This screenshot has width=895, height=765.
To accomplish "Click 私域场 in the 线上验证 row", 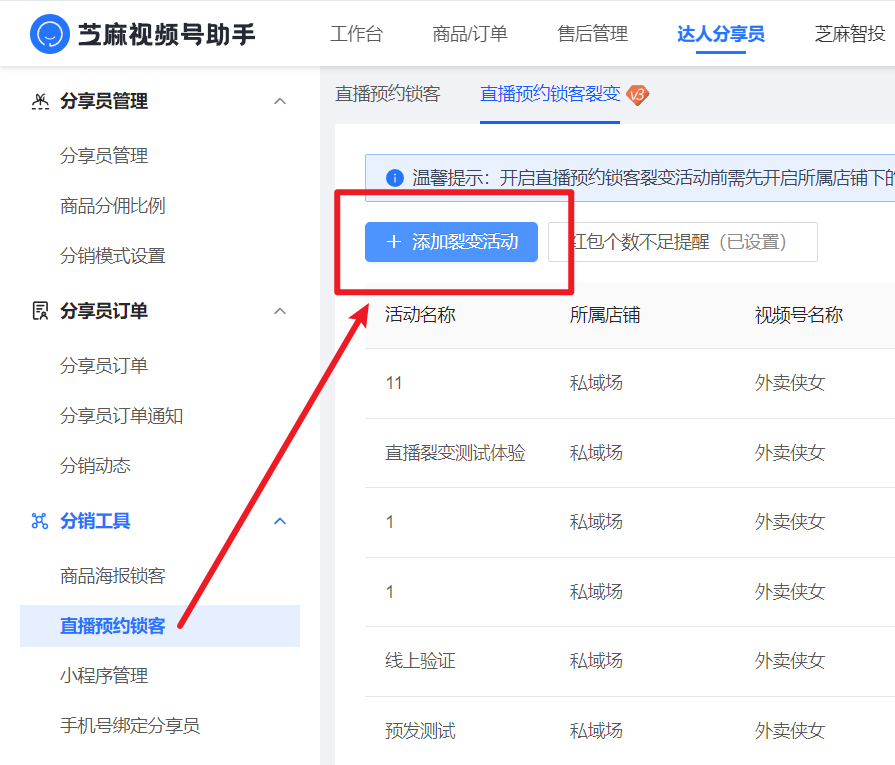I will 596,661.
